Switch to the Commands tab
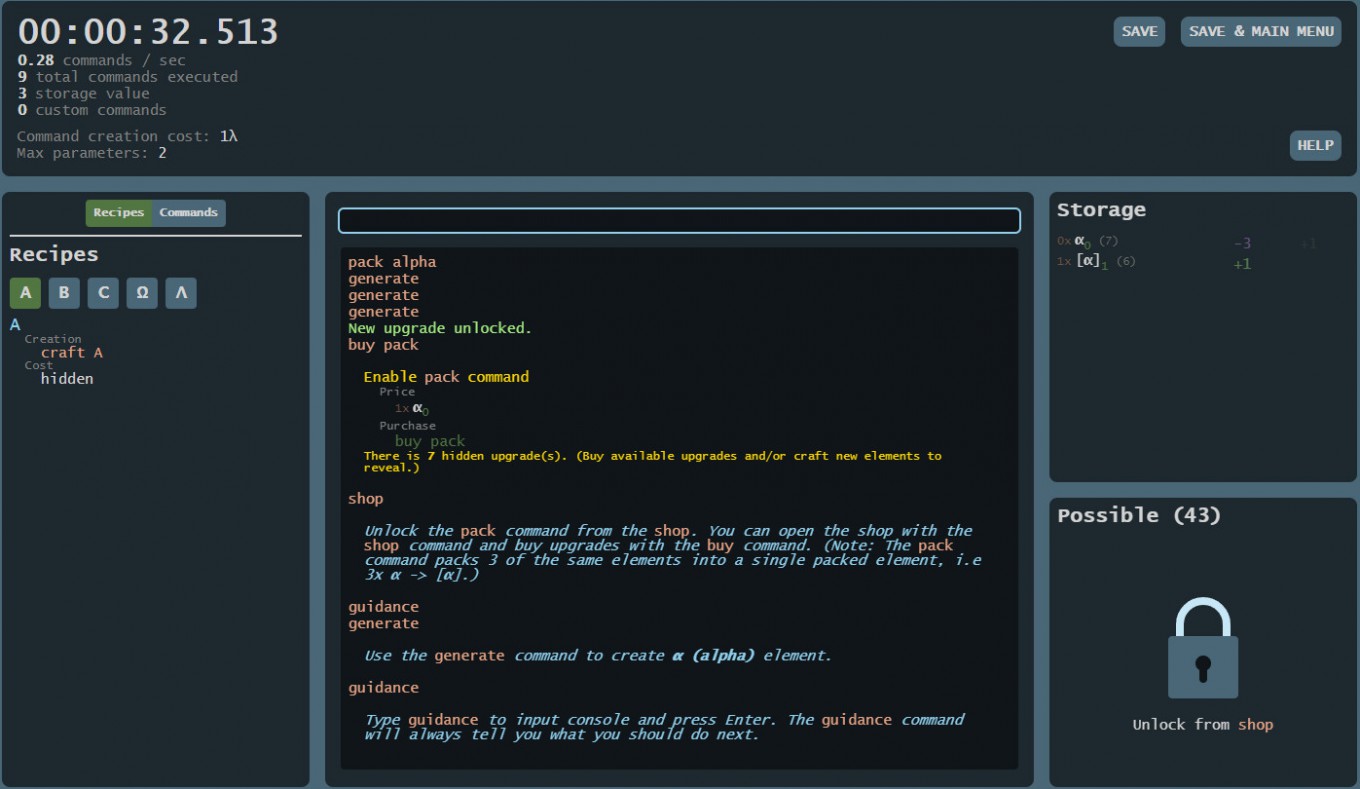The image size is (1360, 789). [x=188, y=212]
